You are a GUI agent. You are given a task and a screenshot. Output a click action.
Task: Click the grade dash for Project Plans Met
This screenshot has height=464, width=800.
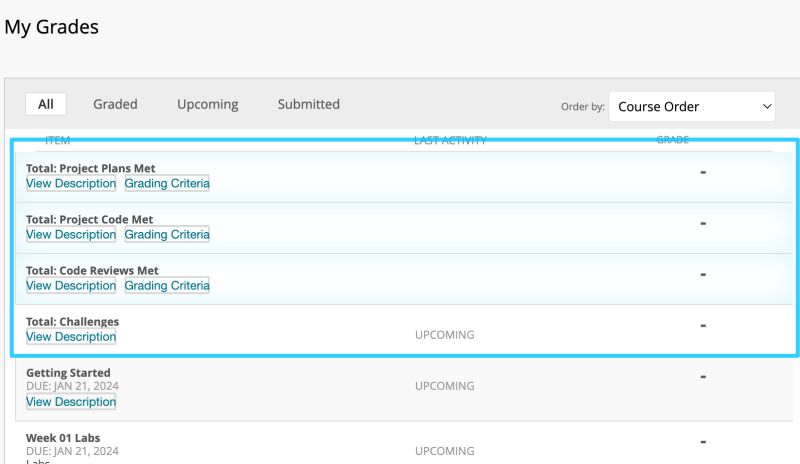click(703, 173)
